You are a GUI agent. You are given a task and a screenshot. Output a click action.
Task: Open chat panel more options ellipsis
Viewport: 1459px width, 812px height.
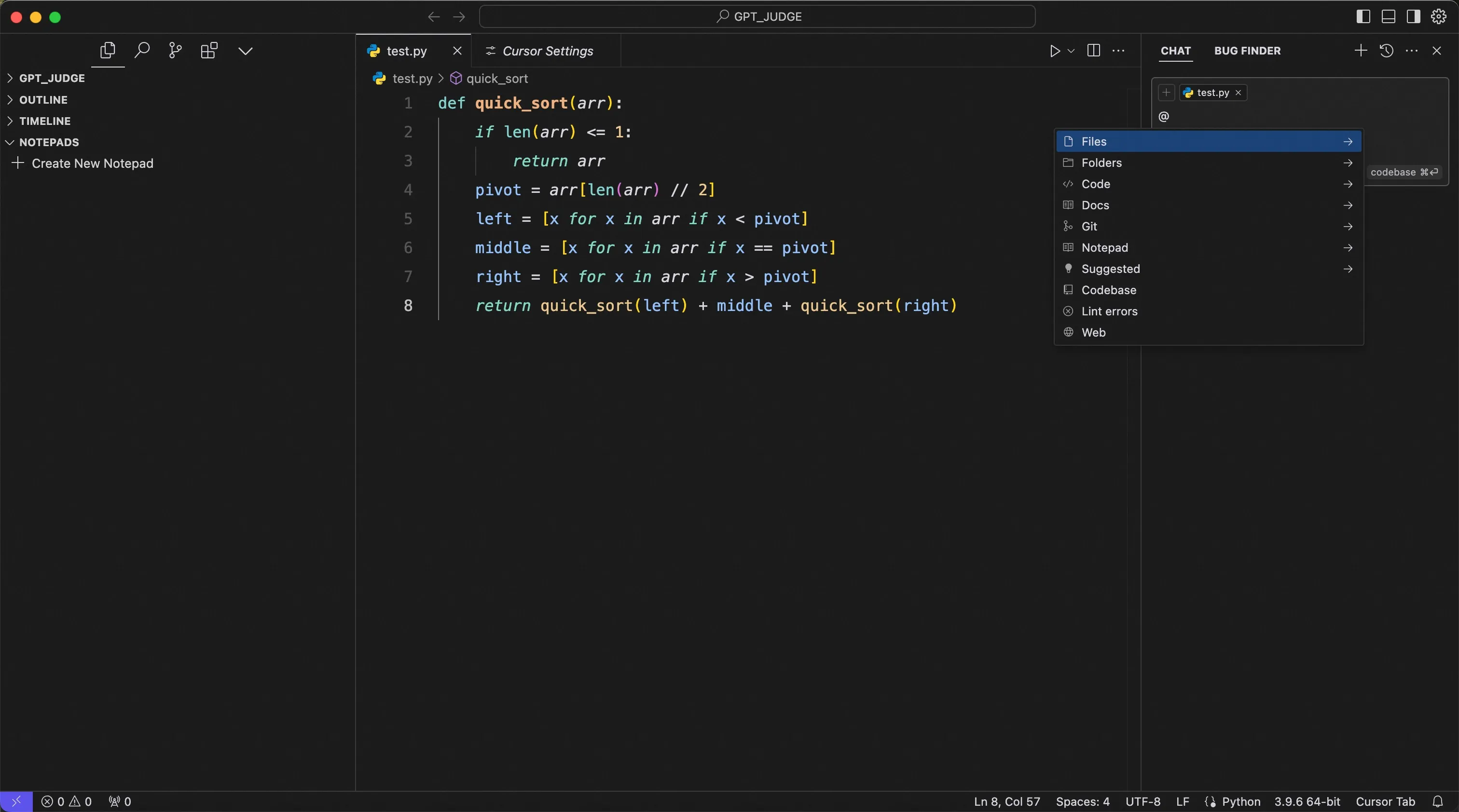coord(1411,51)
